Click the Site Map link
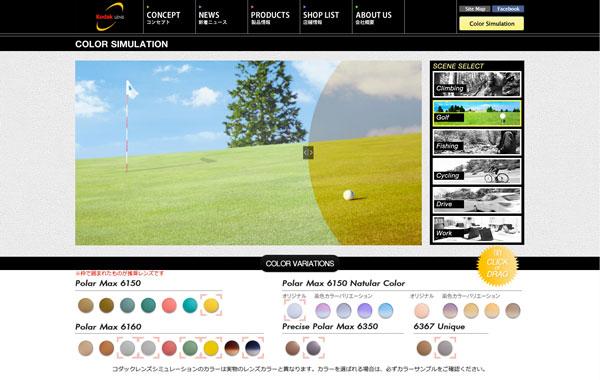The width and height of the screenshot is (600, 380). (475, 9)
